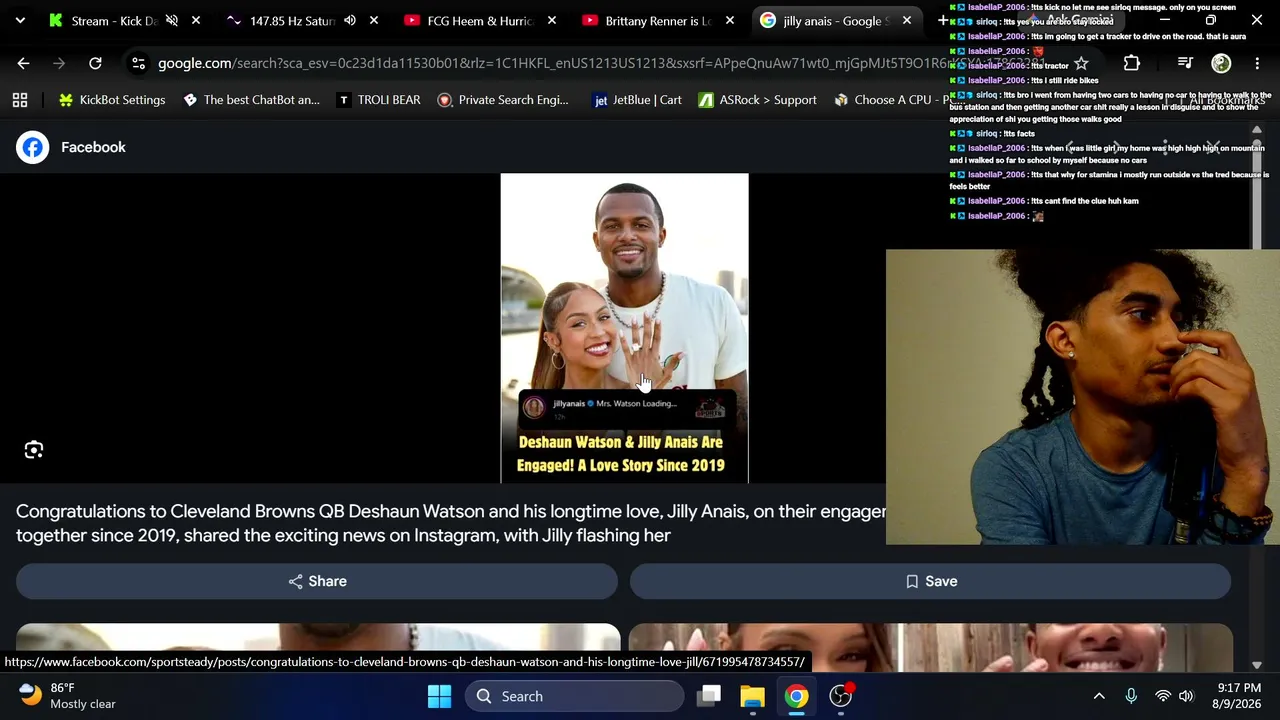Close the 147.85 Hz Saturn tab
1280x720 pixels.
coord(374,21)
